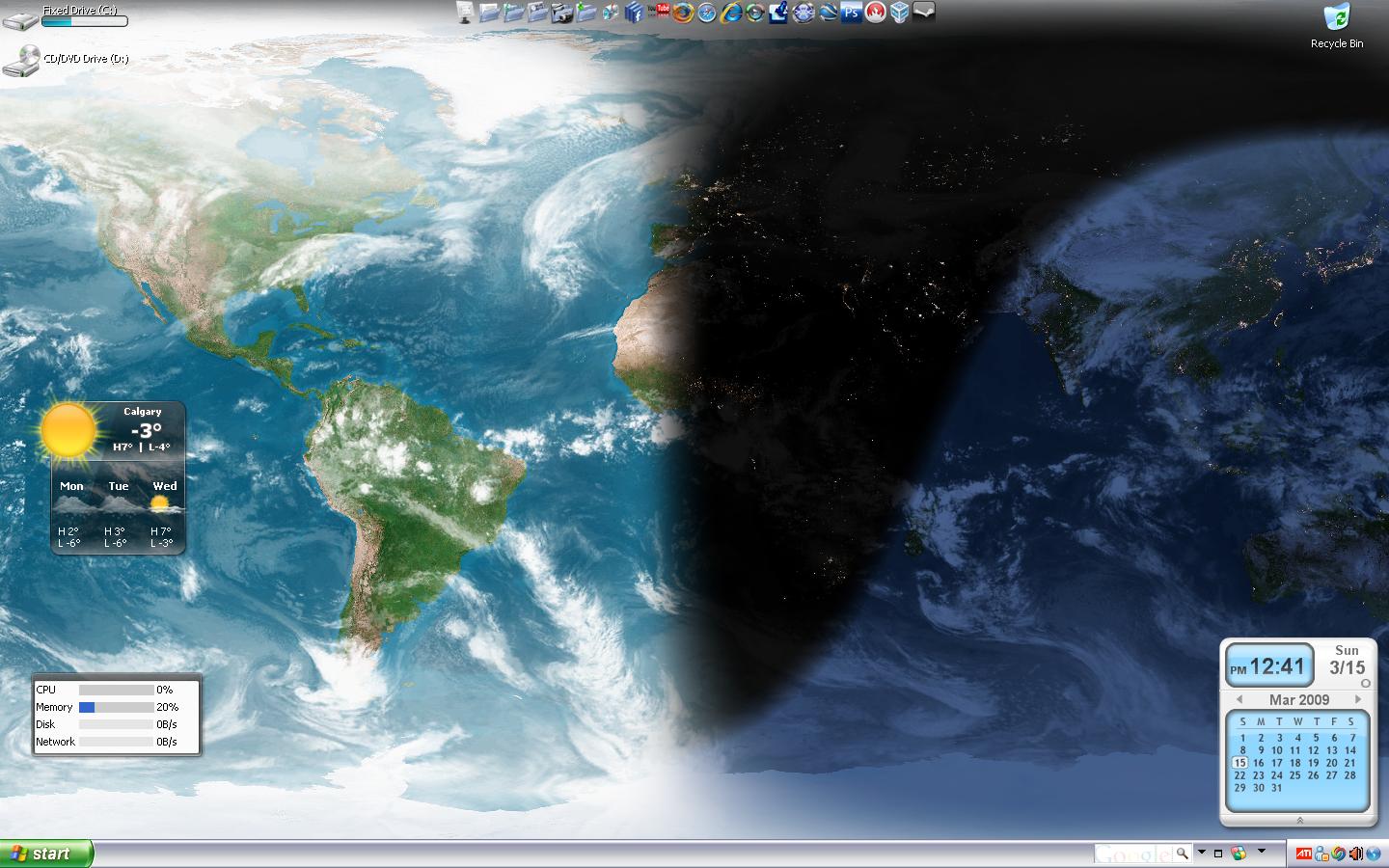Open Safari from the top dock
Viewport: 1389px width, 868px height.
[707, 13]
